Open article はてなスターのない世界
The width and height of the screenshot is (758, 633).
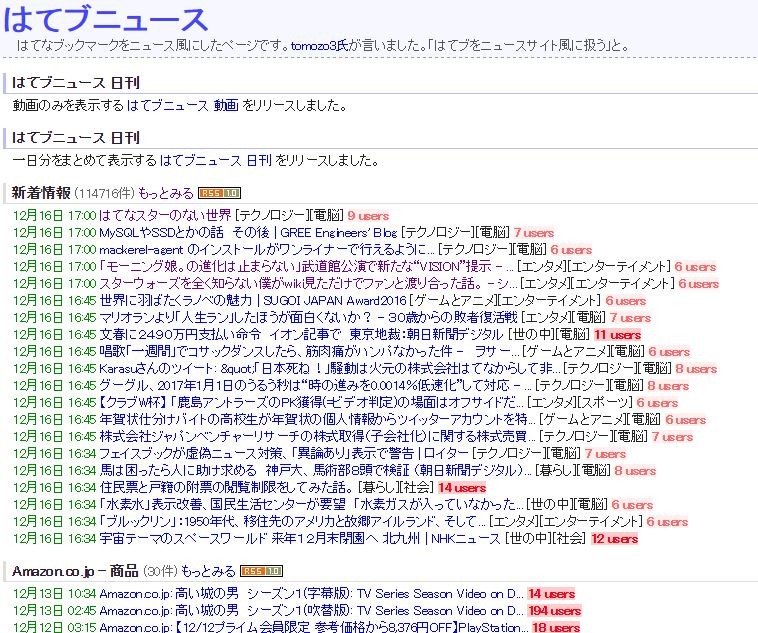[x=165, y=216]
